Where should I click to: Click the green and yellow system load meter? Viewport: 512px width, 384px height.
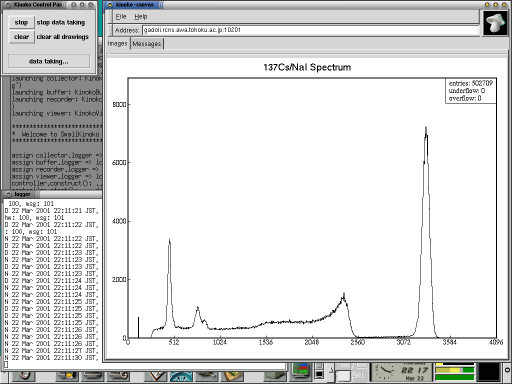click(455, 372)
